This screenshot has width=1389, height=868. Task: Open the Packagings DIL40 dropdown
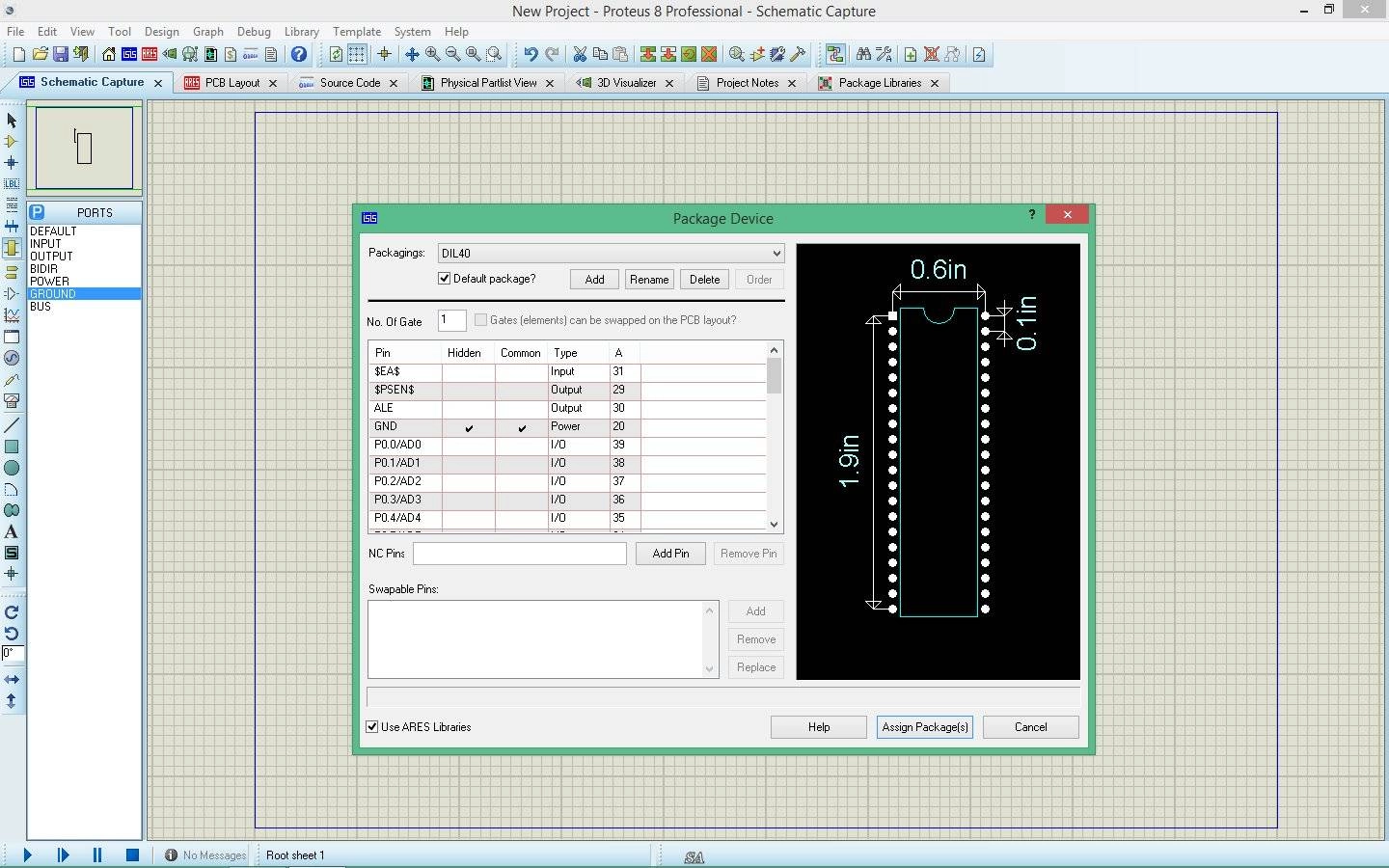pos(611,254)
